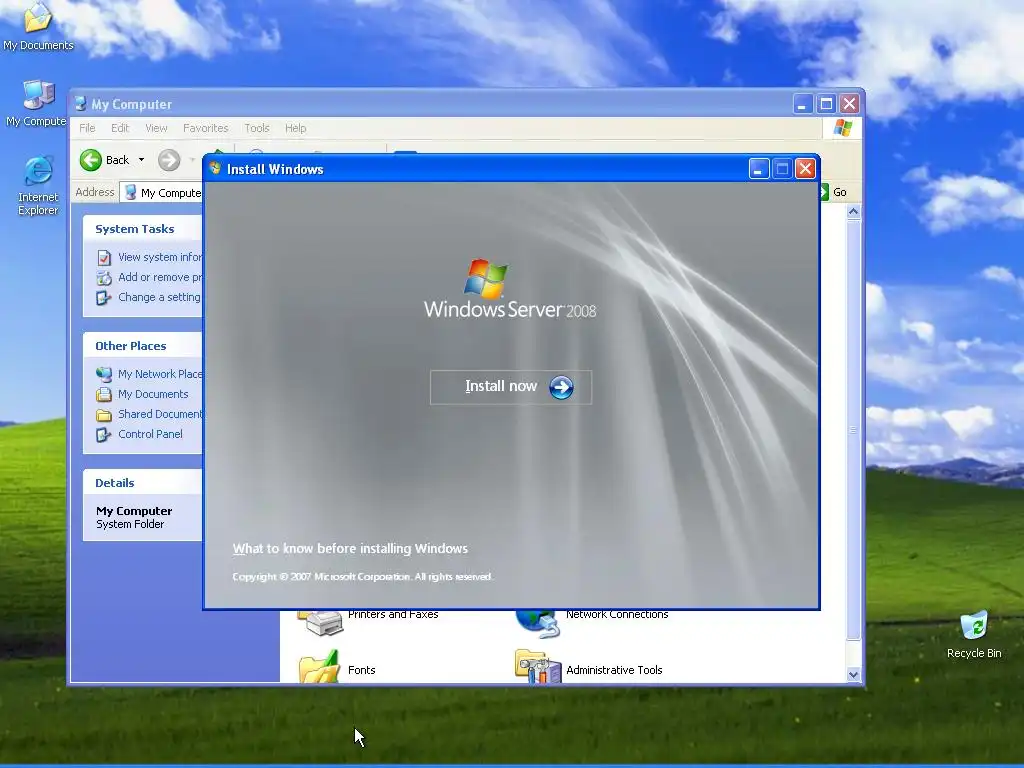Click the View system information checkmark icon

(104, 257)
